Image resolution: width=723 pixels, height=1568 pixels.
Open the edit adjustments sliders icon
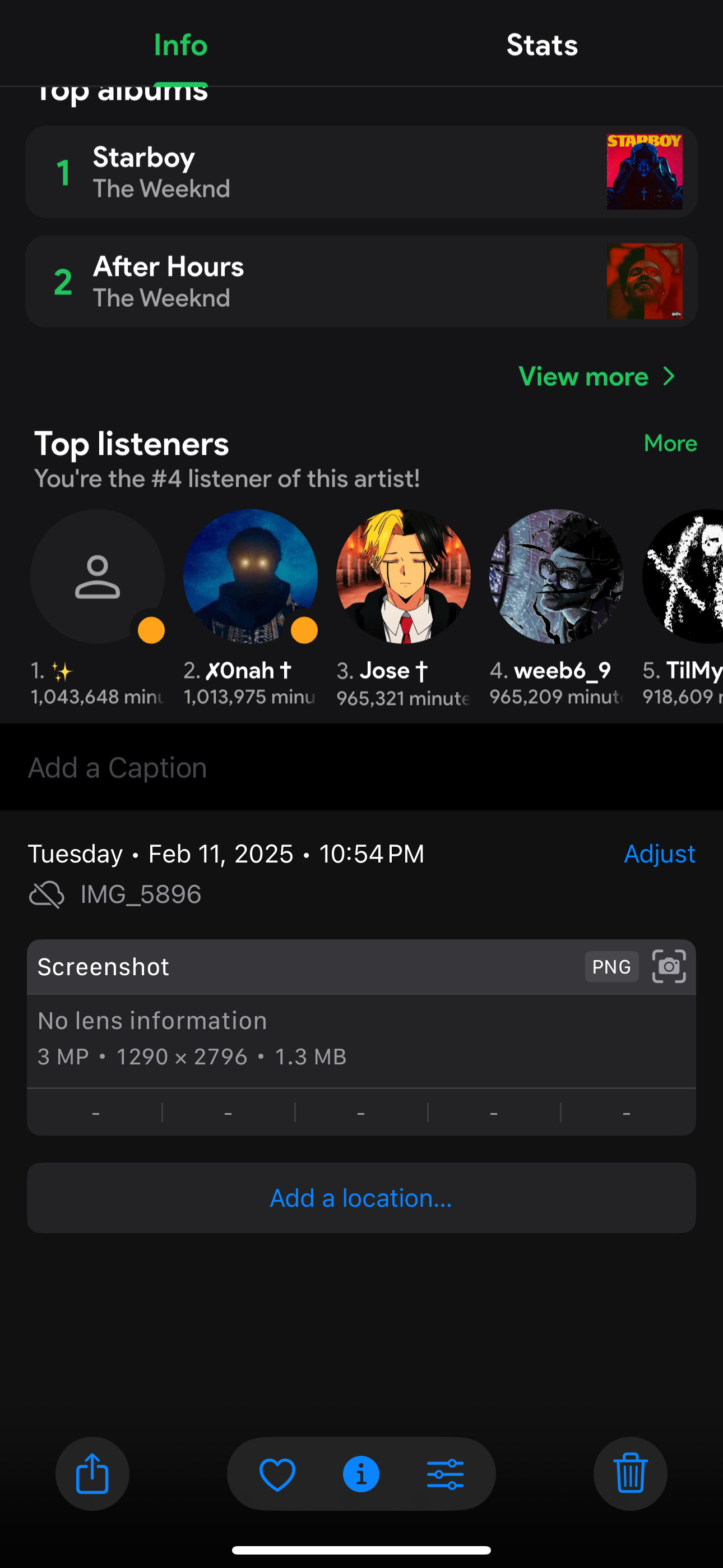click(446, 1474)
